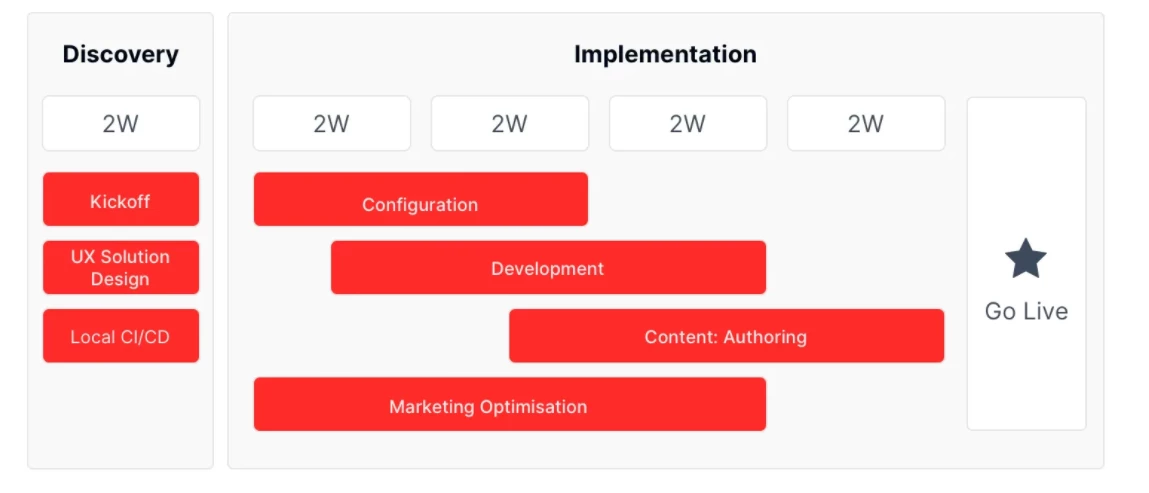Click empty space below Local CI/CD bar
1149x493 pixels.
tap(121, 414)
